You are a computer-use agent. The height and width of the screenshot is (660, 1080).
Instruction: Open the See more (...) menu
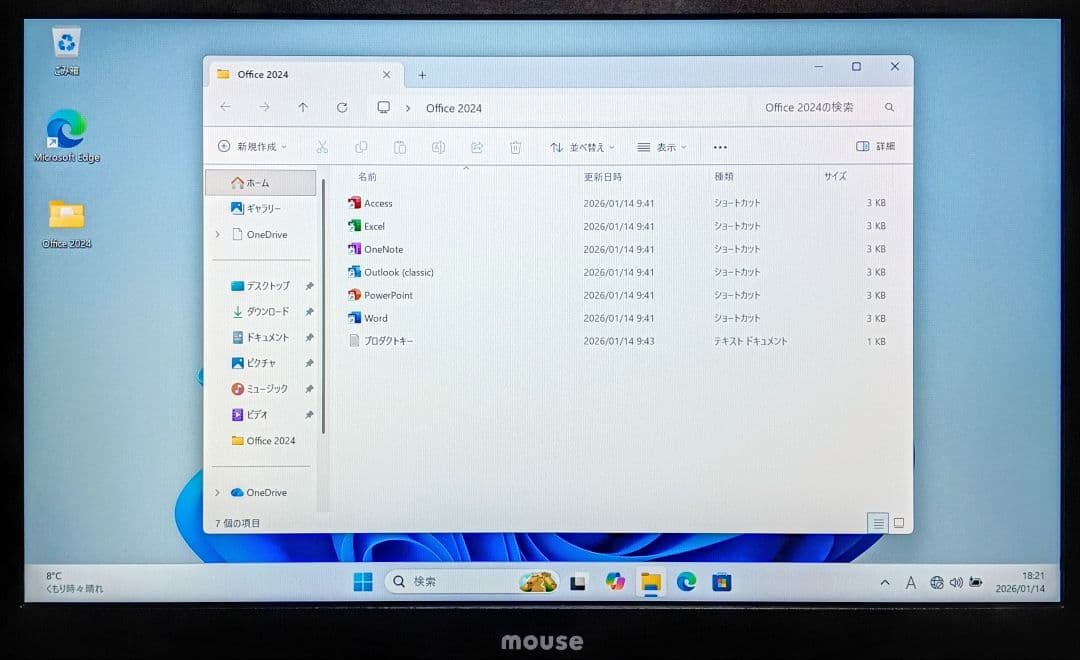coord(719,147)
